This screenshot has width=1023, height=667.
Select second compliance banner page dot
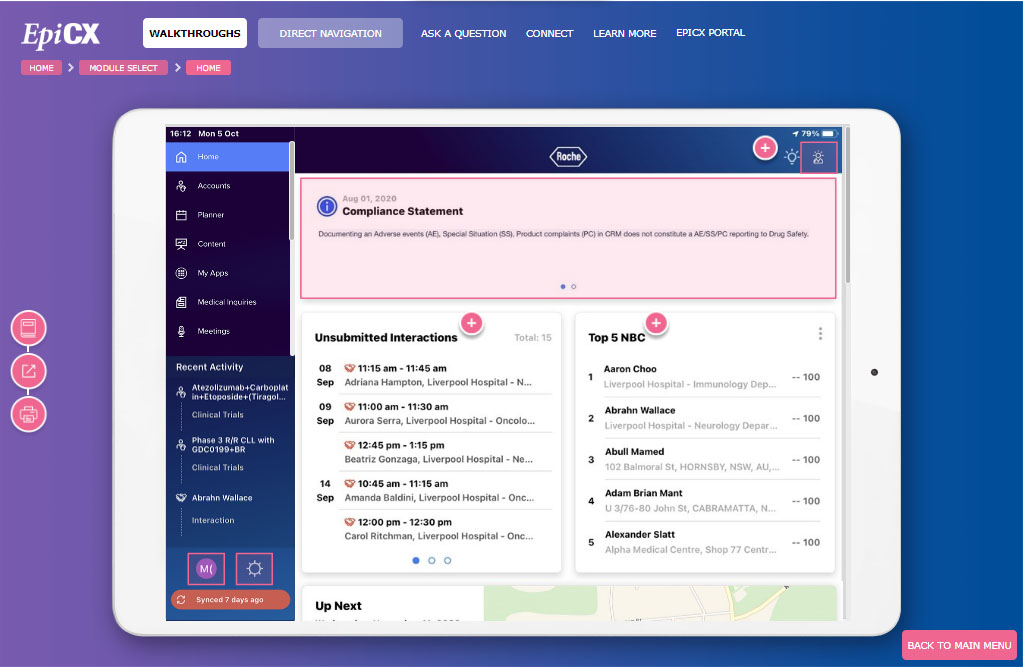(573, 287)
